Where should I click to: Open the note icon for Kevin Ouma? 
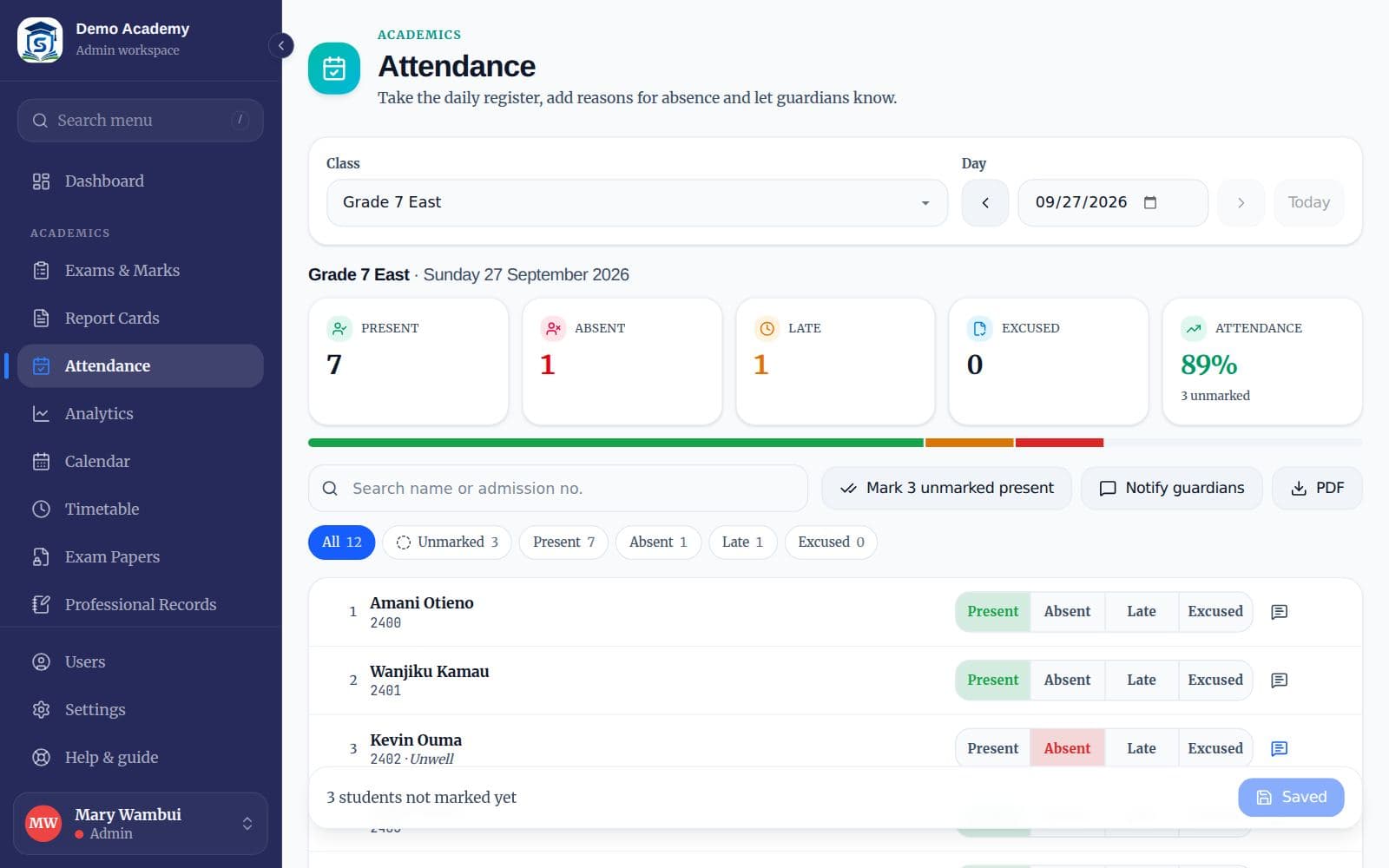coord(1279,748)
